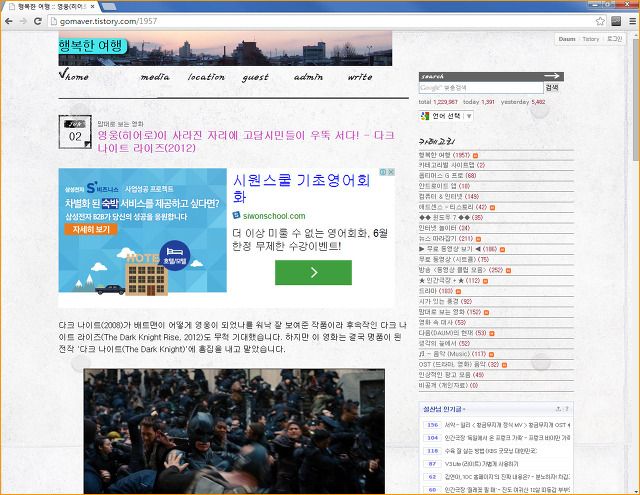Image resolution: width=640 pixels, height=495 pixels.
Task: Open RSS icon beside 다음(DAUM)의 현재 (53)
Action: [x=491, y=333]
